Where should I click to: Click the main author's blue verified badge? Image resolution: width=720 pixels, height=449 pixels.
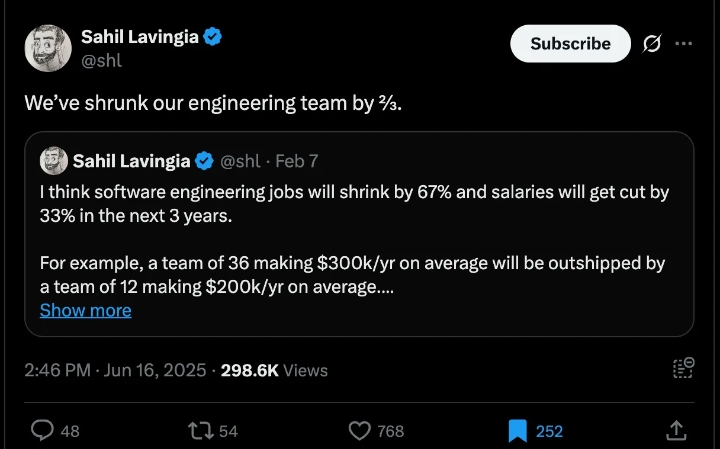(213, 38)
